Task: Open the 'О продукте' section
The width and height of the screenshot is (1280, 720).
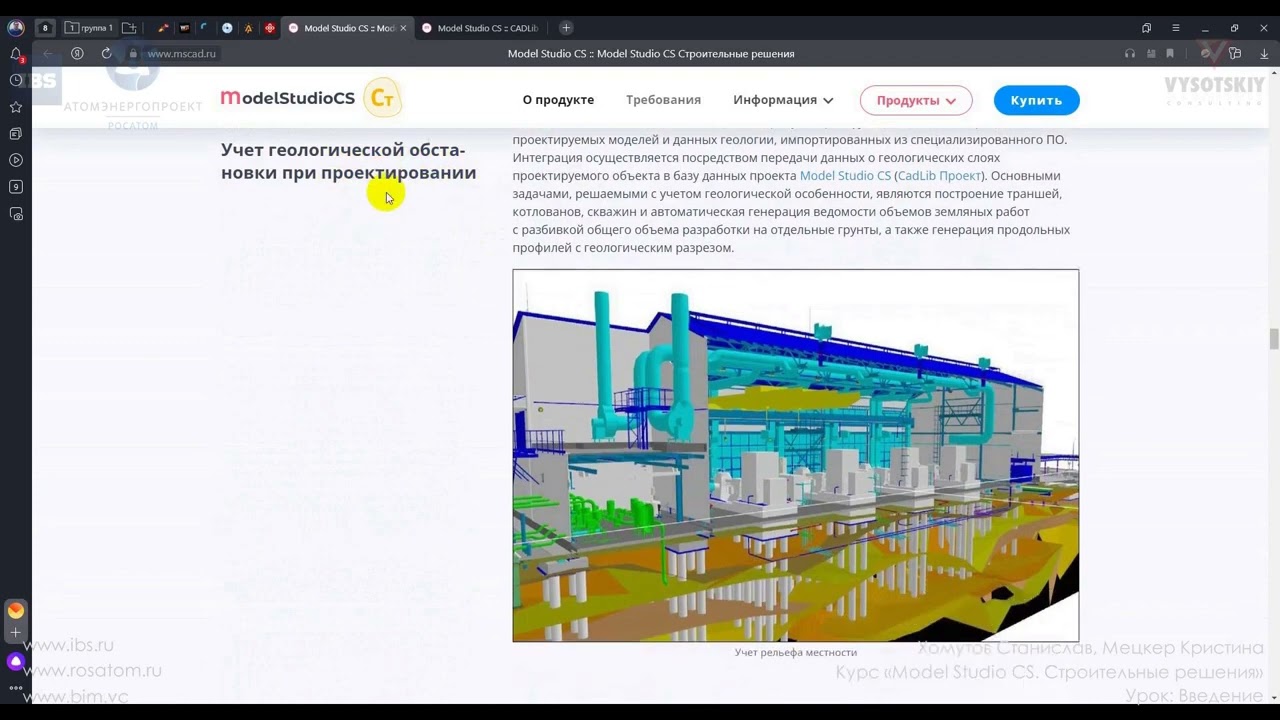Action: [558, 100]
